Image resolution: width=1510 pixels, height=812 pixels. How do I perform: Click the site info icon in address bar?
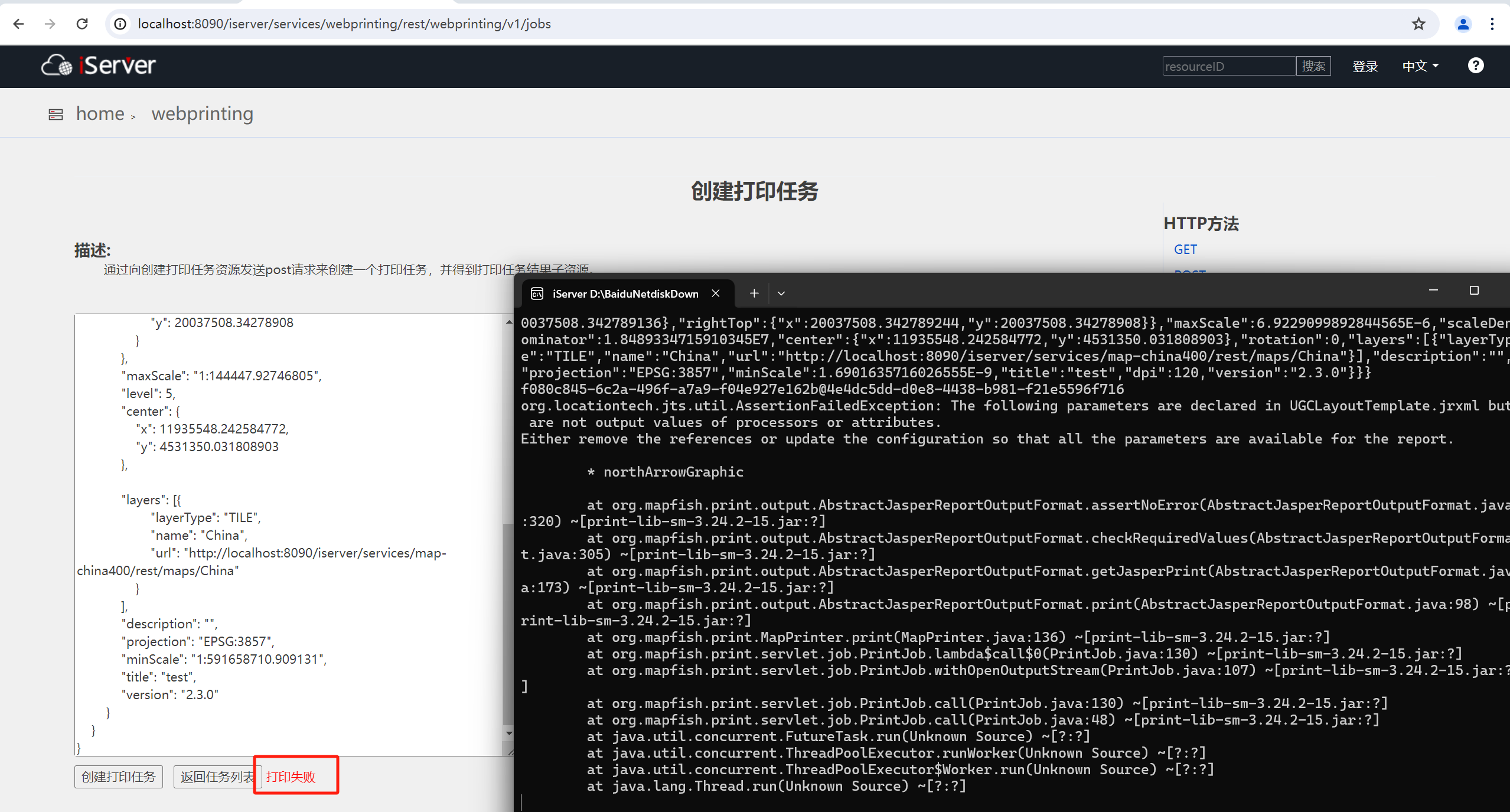[x=120, y=24]
